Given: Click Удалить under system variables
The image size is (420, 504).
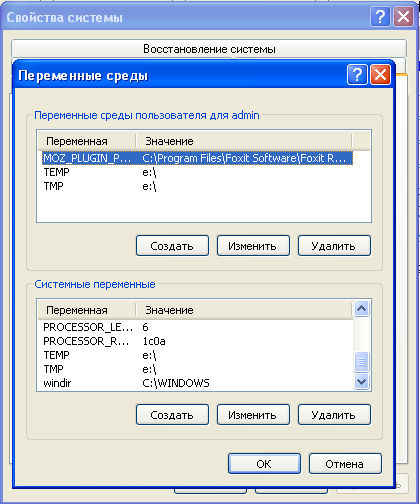Looking at the screenshot, I should 334,415.
